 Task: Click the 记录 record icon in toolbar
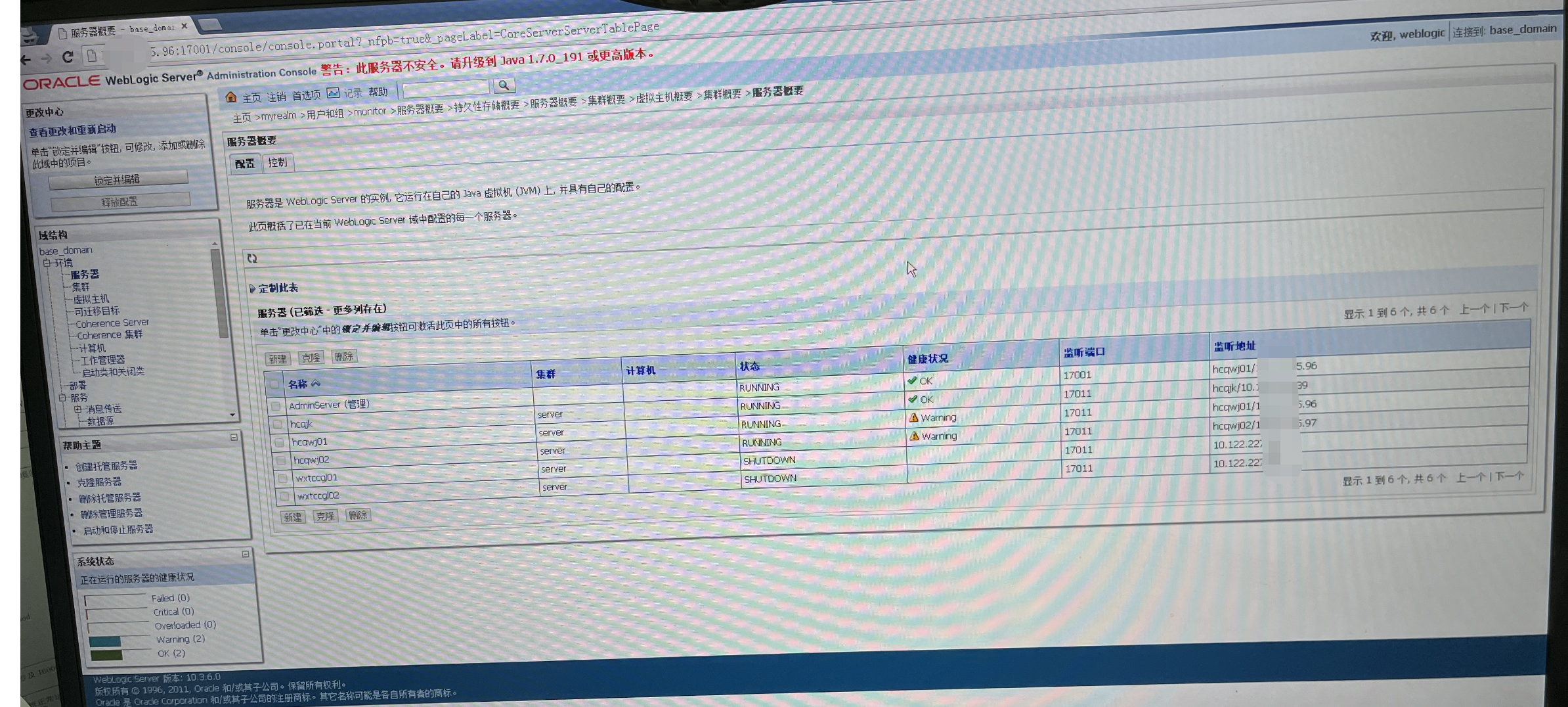333,93
